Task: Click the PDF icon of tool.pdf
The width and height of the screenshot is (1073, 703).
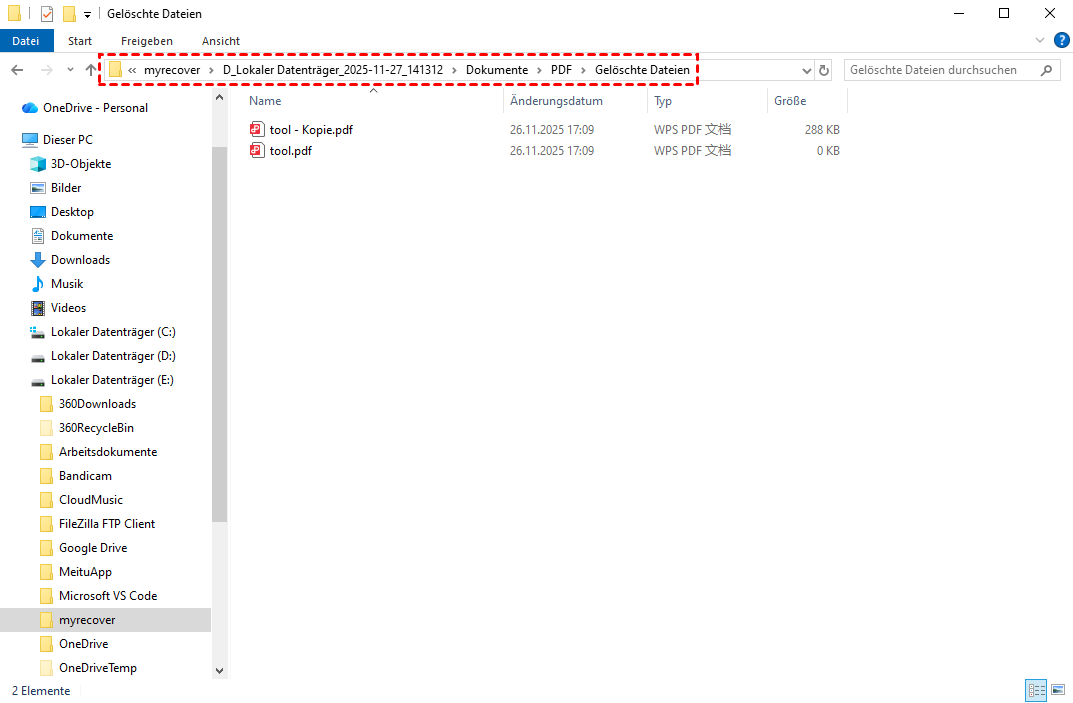Action: [257, 151]
